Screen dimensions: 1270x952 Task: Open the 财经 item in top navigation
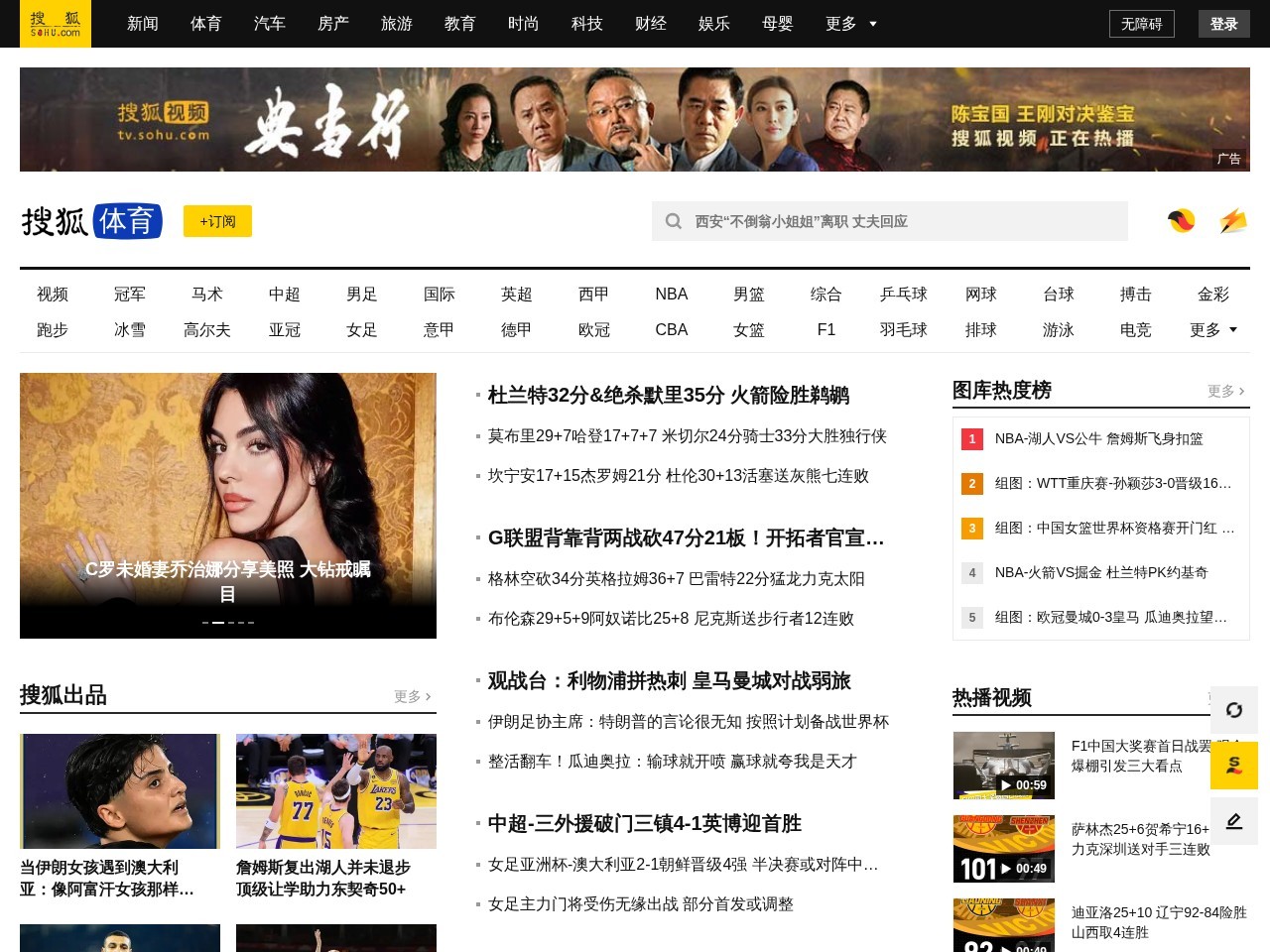point(650,24)
